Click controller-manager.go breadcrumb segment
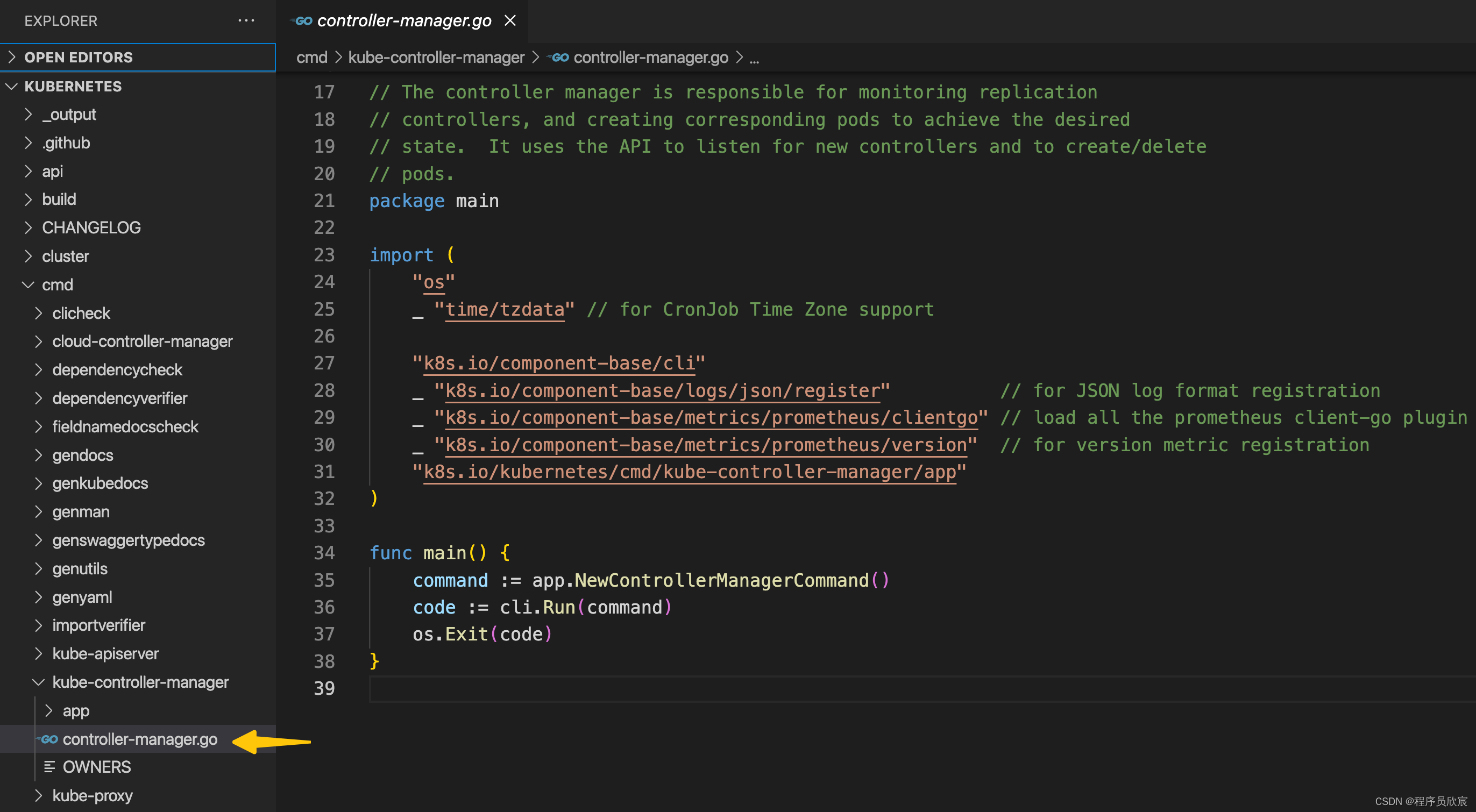The width and height of the screenshot is (1476, 812). coord(651,57)
